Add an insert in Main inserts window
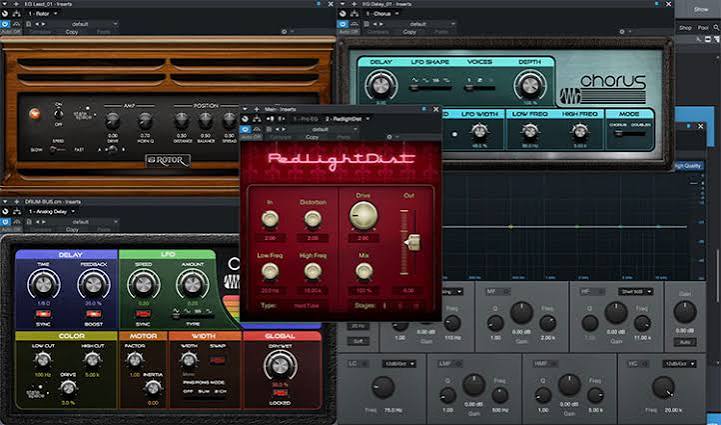The height and width of the screenshot is (425, 721). pyautogui.click(x=257, y=109)
